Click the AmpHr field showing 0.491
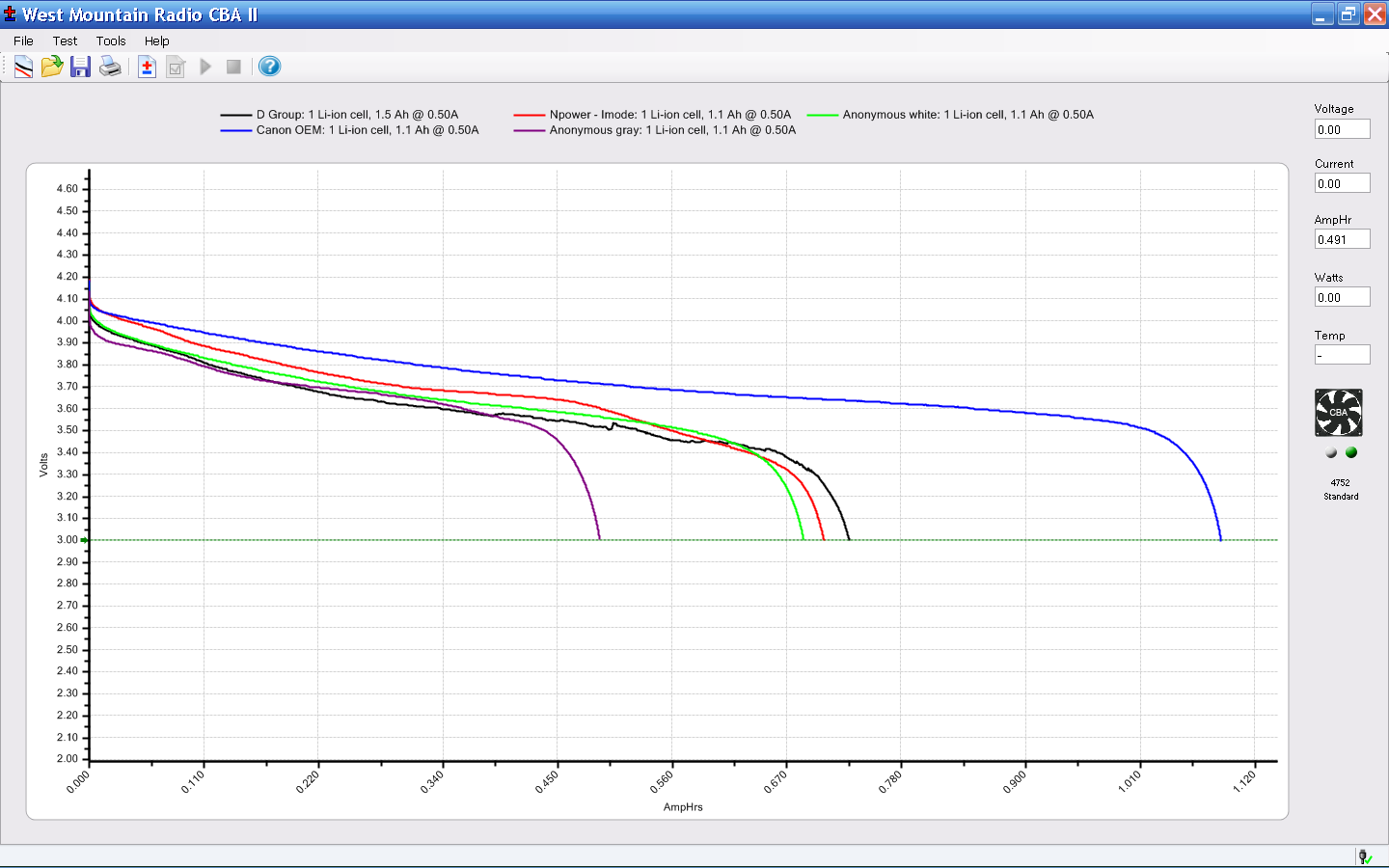Image resolution: width=1389 pixels, height=868 pixels. point(1342,240)
